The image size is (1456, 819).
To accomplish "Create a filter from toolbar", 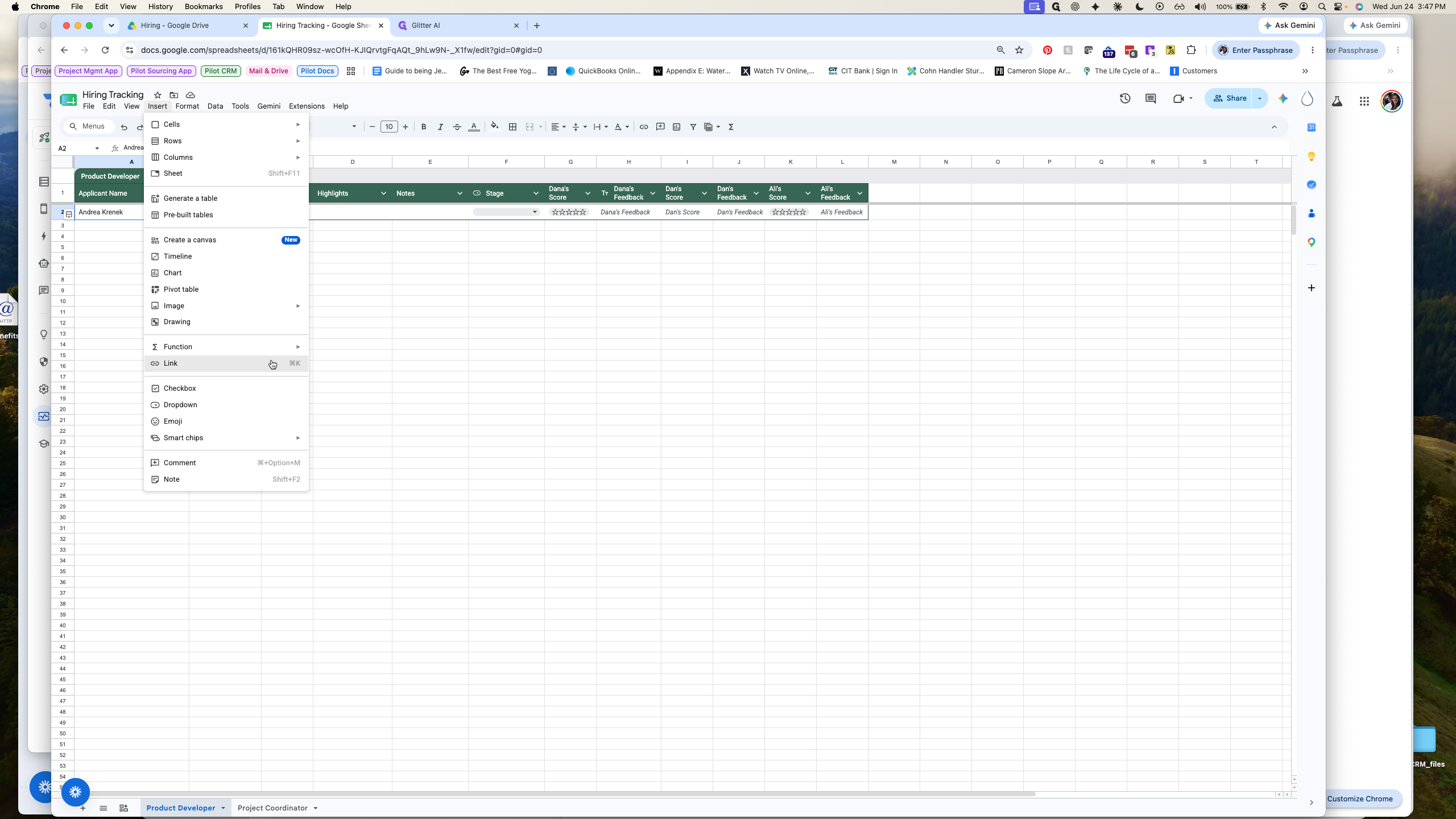I will [693, 127].
